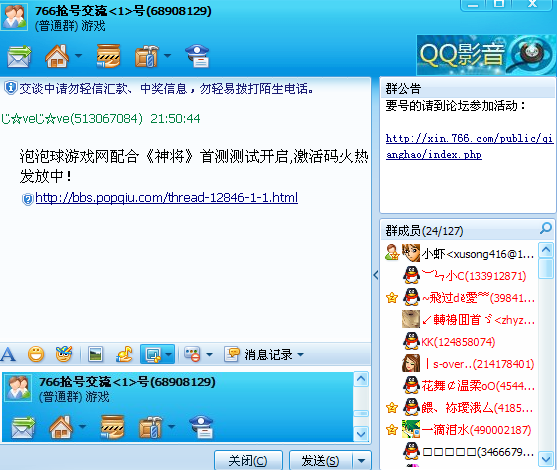Click the 发送(S) send button

[320, 461]
